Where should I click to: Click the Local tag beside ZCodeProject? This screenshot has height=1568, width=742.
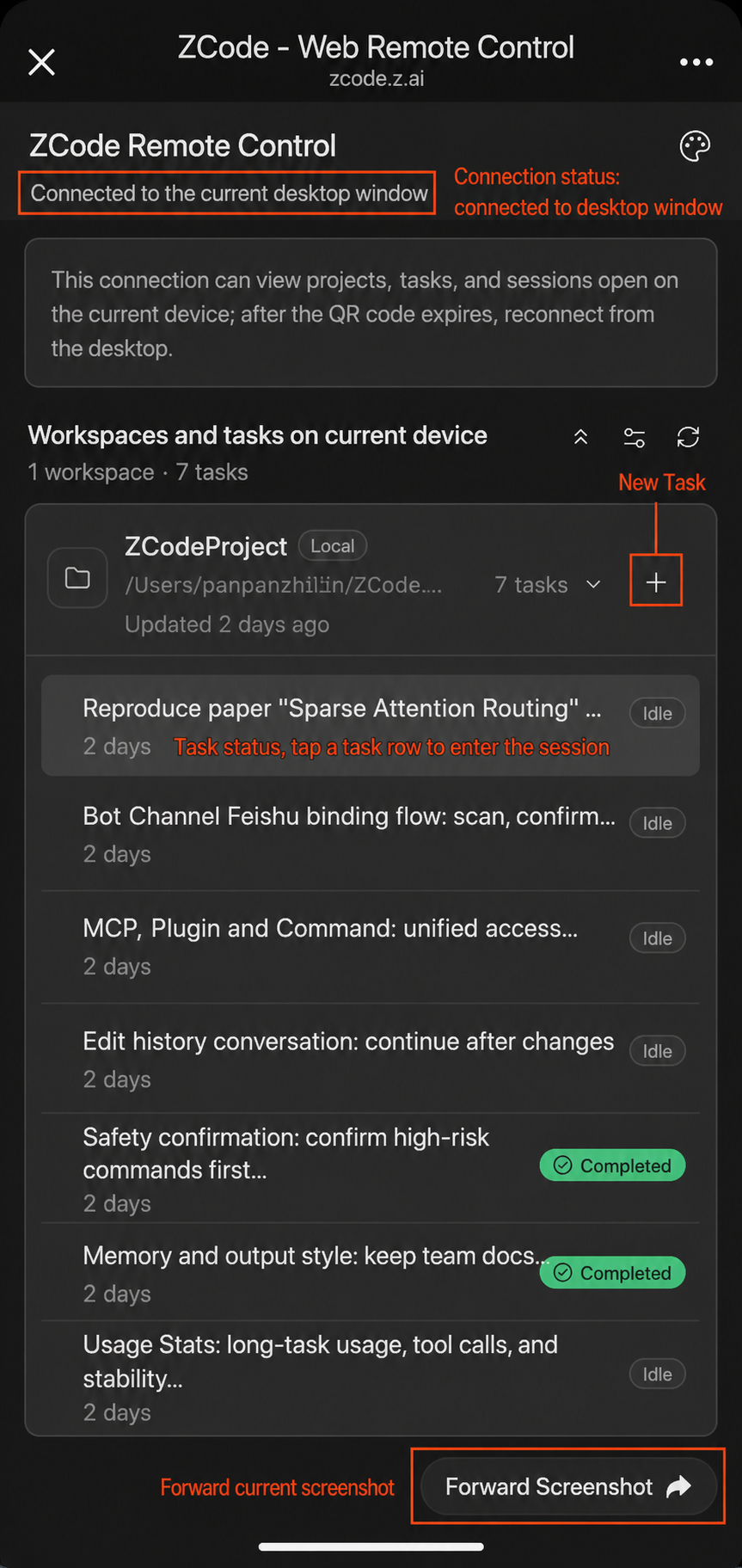point(333,546)
